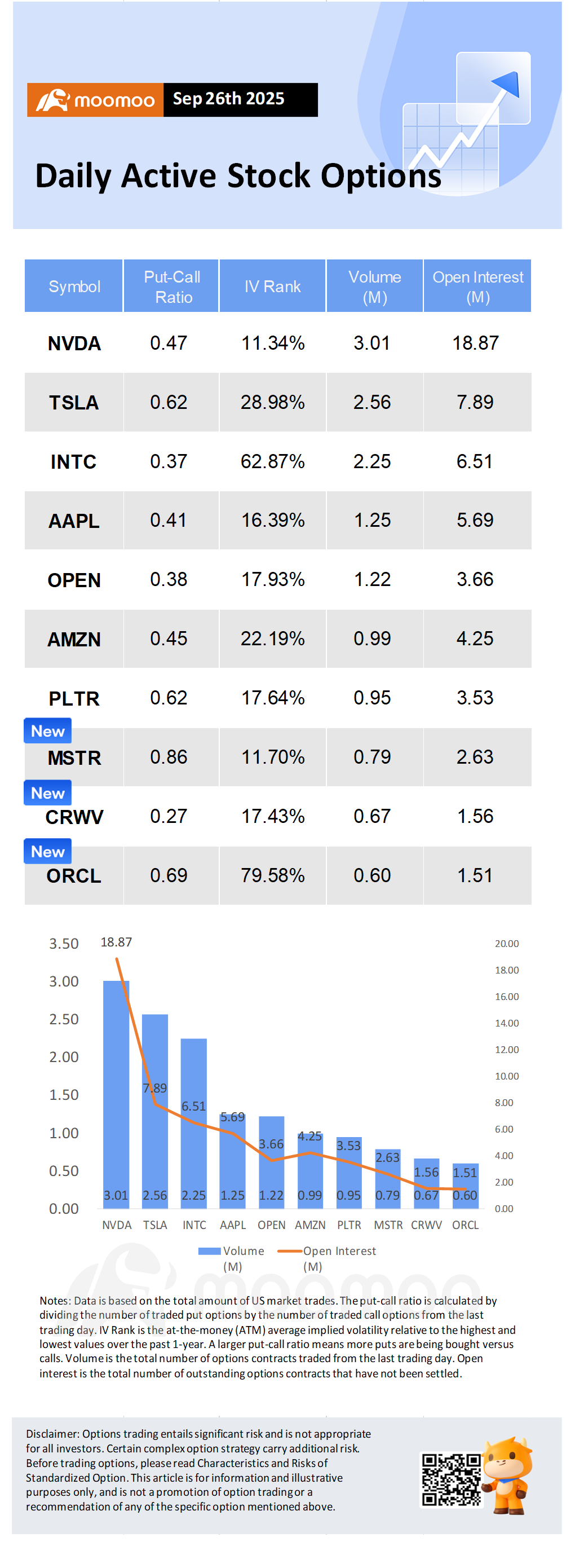The height and width of the screenshot is (1568, 575).
Task: Click the moomoo bull logo
Action: pyautogui.click(x=53, y=100)
